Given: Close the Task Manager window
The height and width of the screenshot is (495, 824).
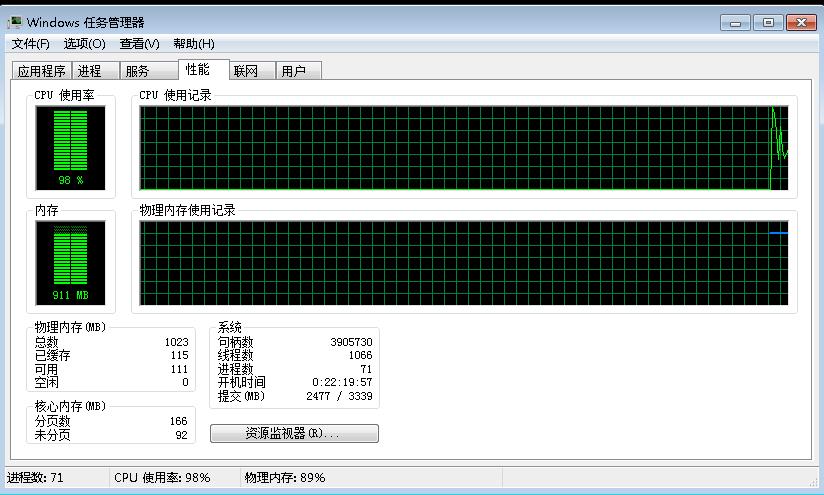Looking at the screenshot, I should 801,23.
